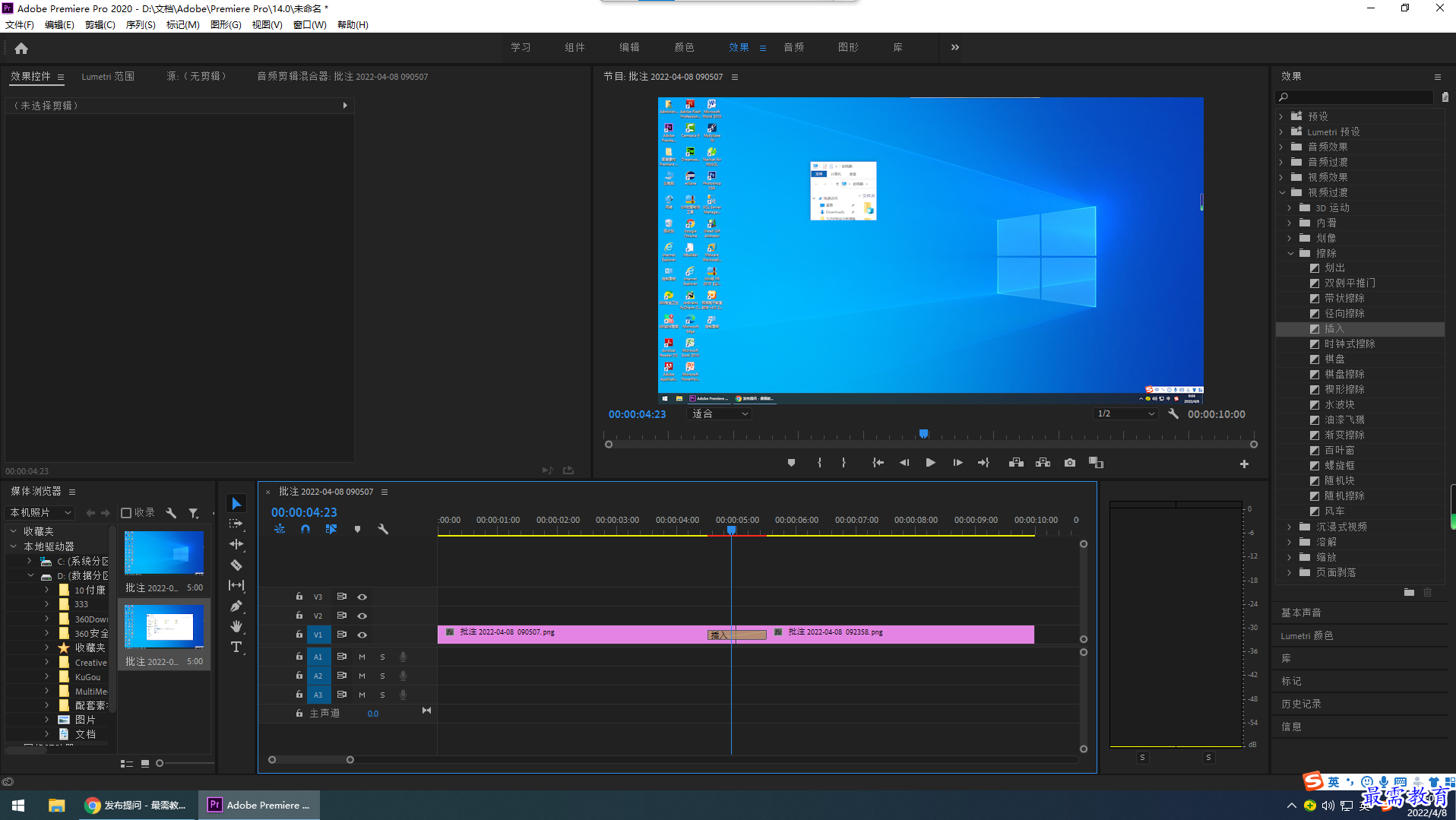This screenshot has height=820, width=1456.
Task: Select the Track Select Forward tool
Action: [236, 524]
